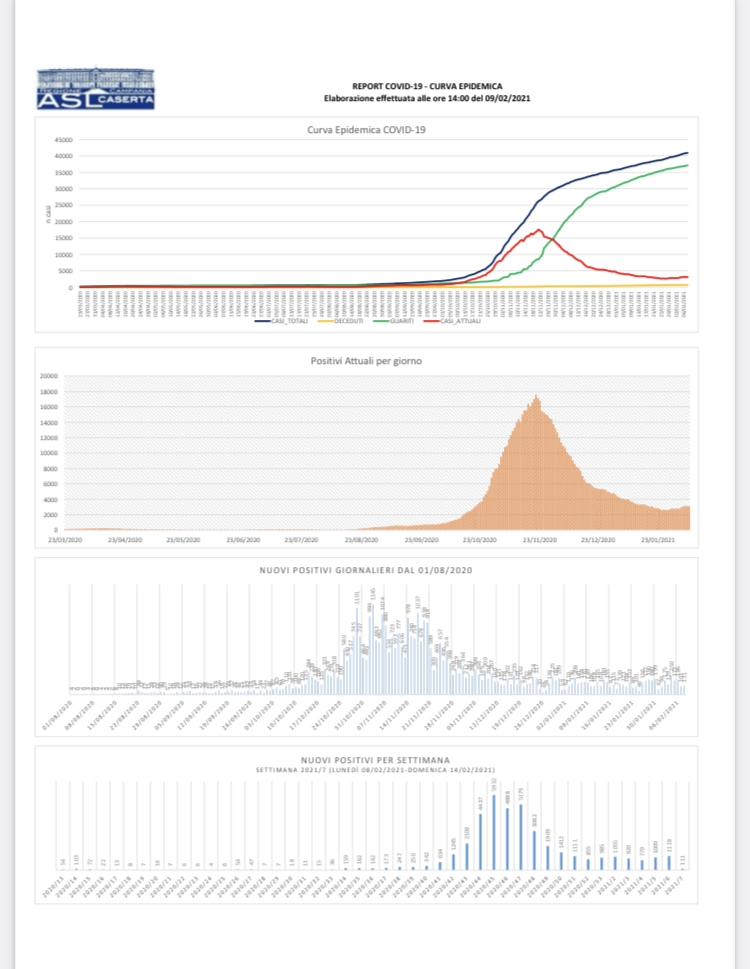750x969 pixels.
Task: Click the tallest weekly bar for 2020/45
Action: [x=494, y=832]
